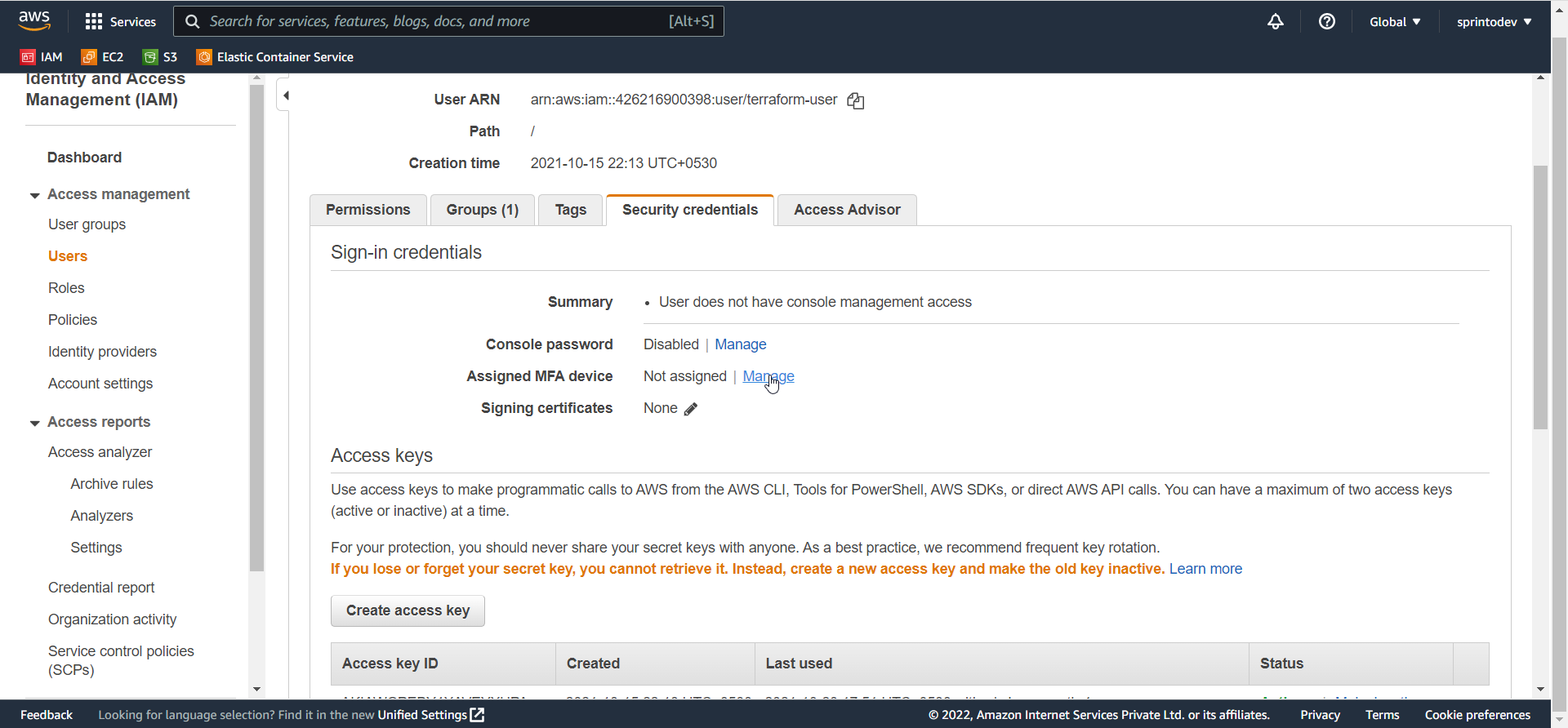Sort by the Last used column header

point(1002,664)
